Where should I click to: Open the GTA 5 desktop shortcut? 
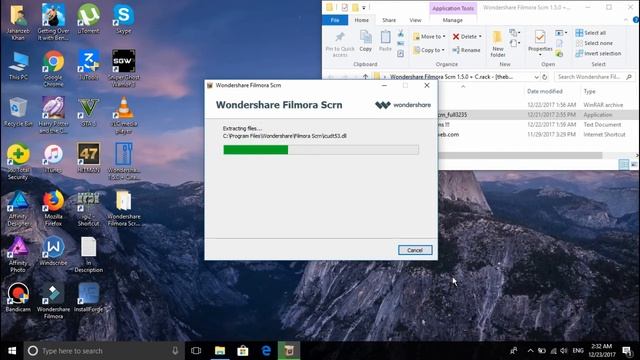pyautogui.click(x=89, y=112)
